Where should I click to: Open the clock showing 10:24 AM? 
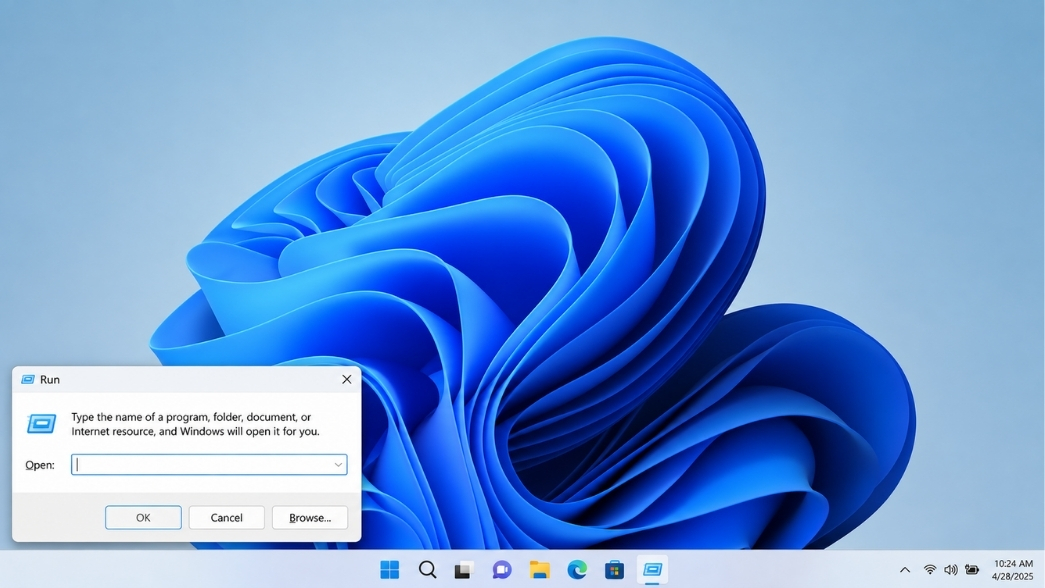pos(1013,563)
